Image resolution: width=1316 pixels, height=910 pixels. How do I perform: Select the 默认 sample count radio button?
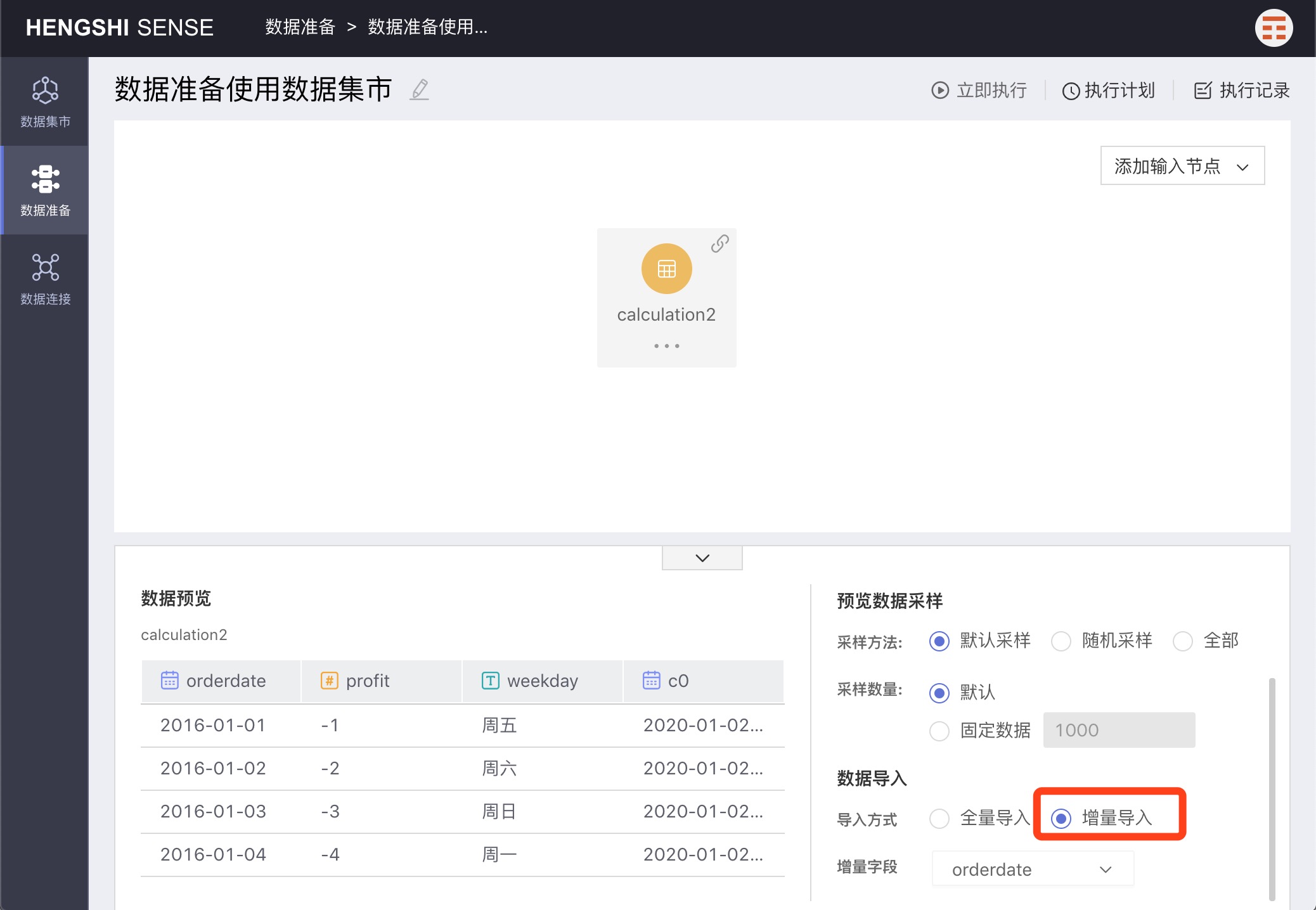[x=939, y=693]
